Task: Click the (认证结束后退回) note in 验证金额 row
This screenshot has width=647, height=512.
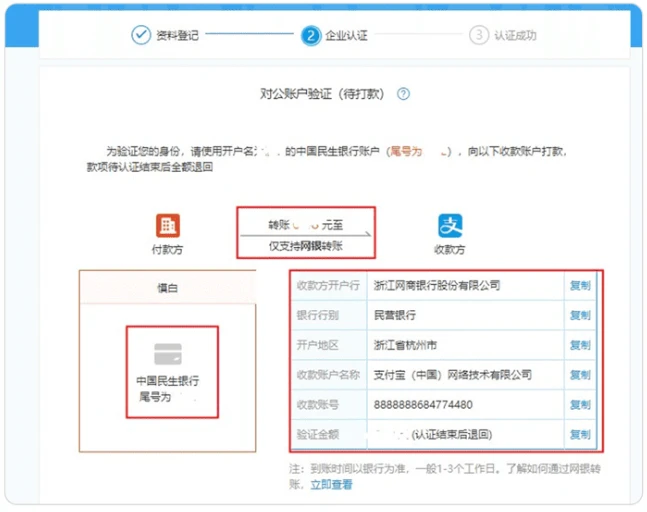Action: tap(451, 434)
